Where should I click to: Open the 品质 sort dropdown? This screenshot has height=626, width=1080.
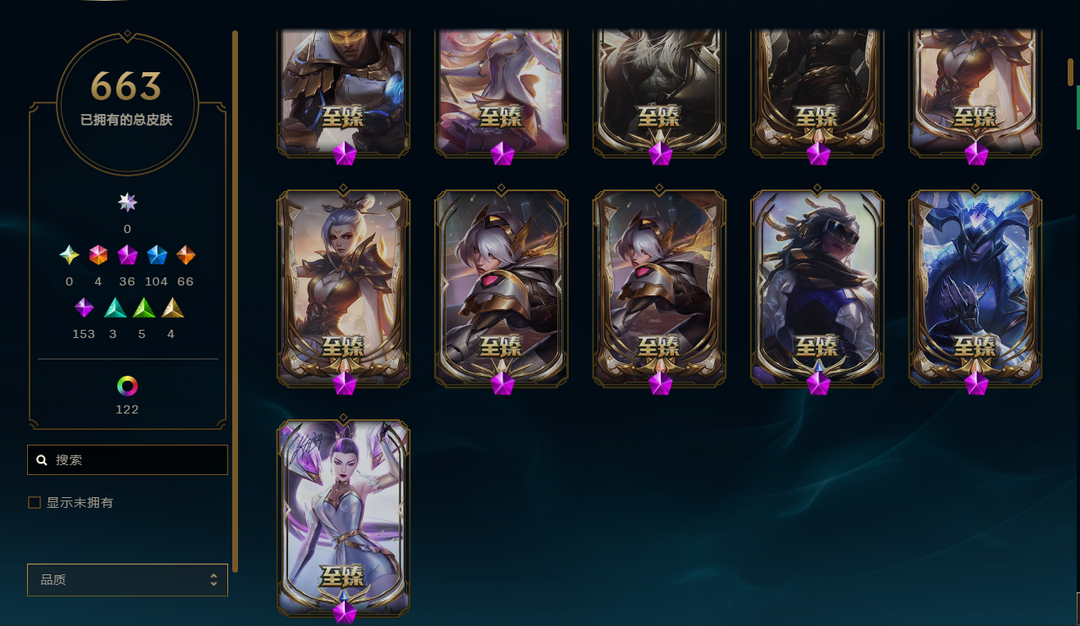pos(127,580)
